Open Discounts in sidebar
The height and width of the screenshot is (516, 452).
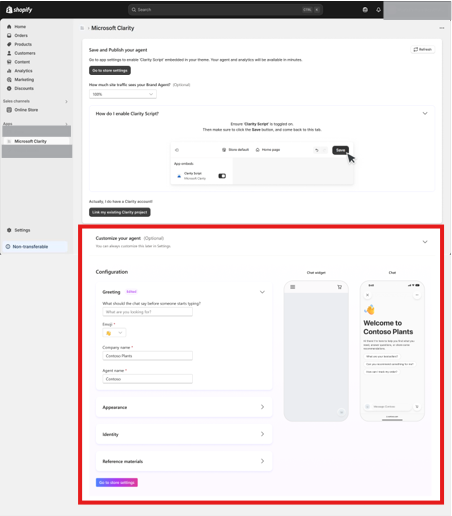[x=24, y=88]
